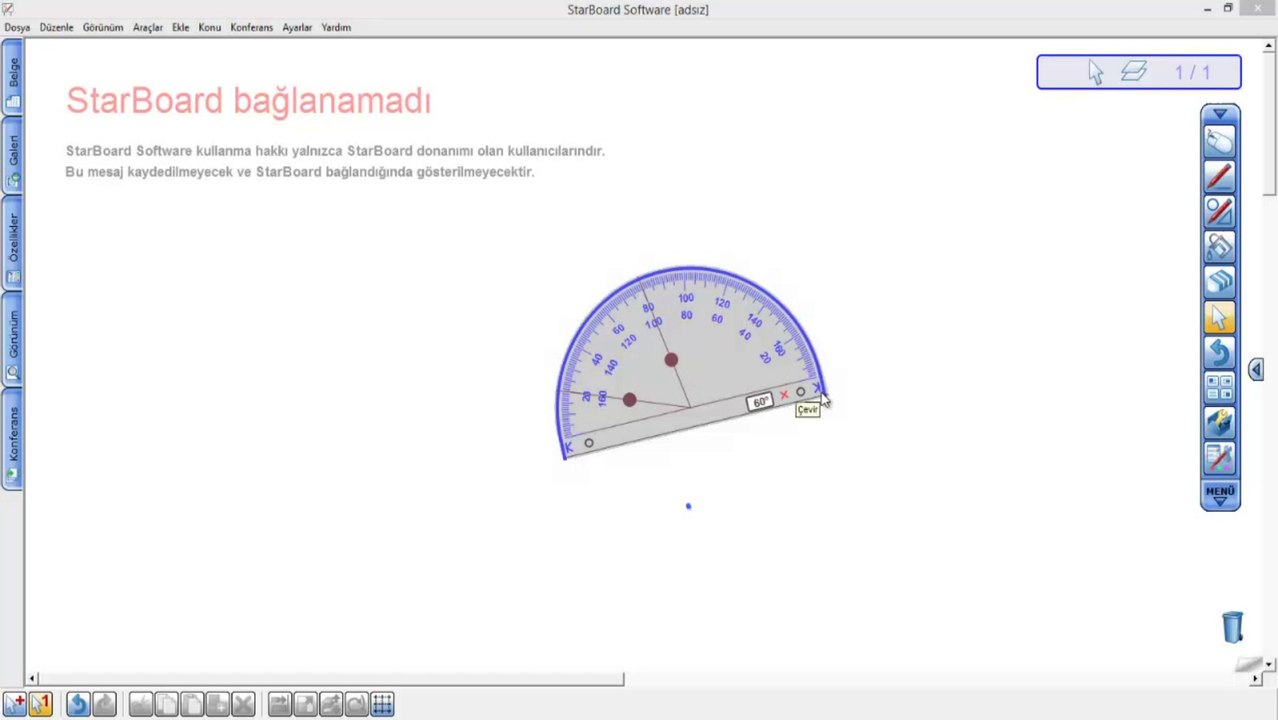Click the right rotate handle circle on protractor
Image resolution: width=1278 pixels, height=720 pixels.
800,392
